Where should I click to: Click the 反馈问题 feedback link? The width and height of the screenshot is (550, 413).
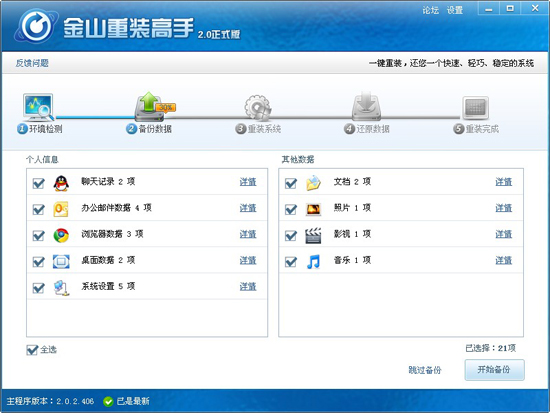(x=32, y=63)
